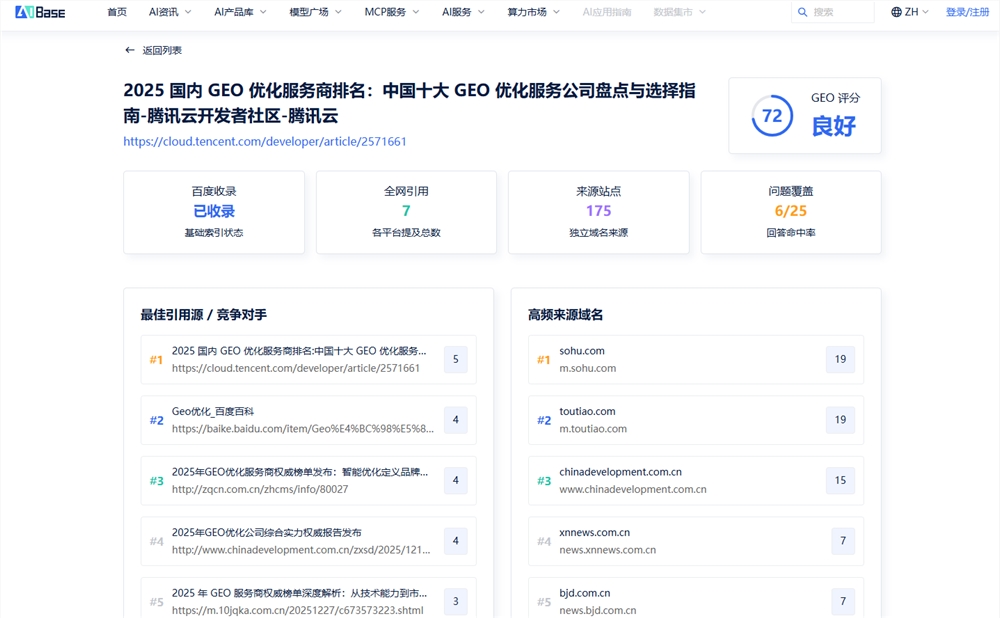Click the GEO 评分 circular gauge
The image size is (1000, 618).
(770, 113)
